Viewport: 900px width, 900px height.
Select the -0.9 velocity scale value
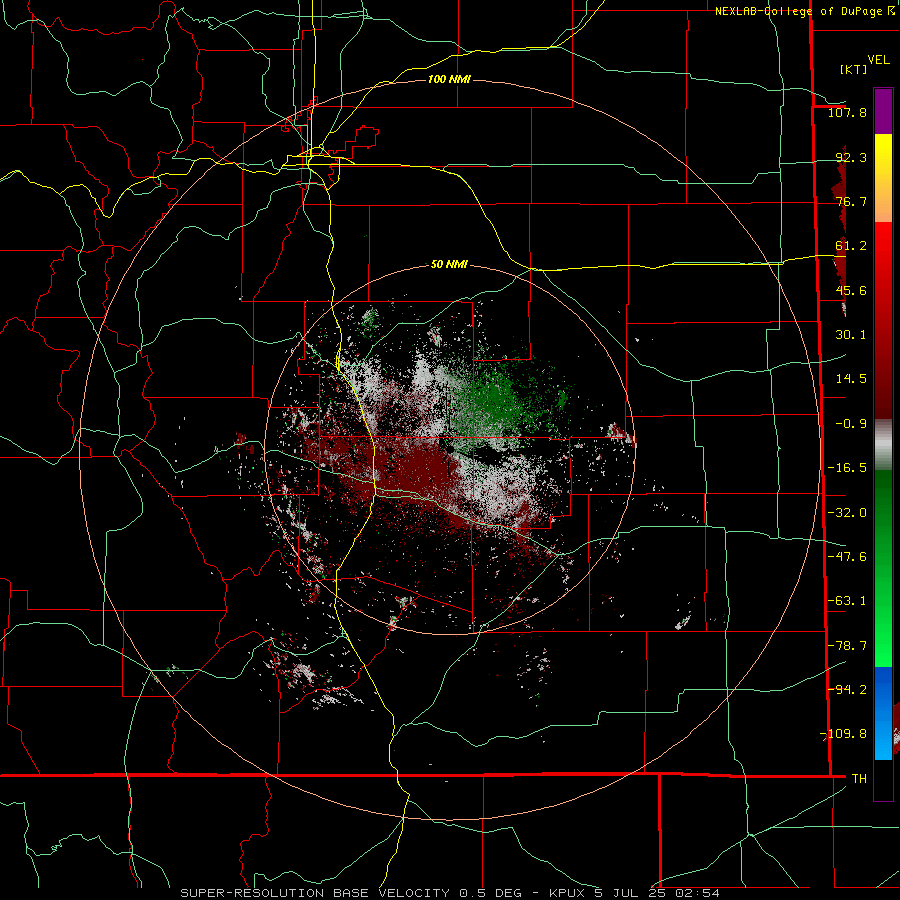851,424
